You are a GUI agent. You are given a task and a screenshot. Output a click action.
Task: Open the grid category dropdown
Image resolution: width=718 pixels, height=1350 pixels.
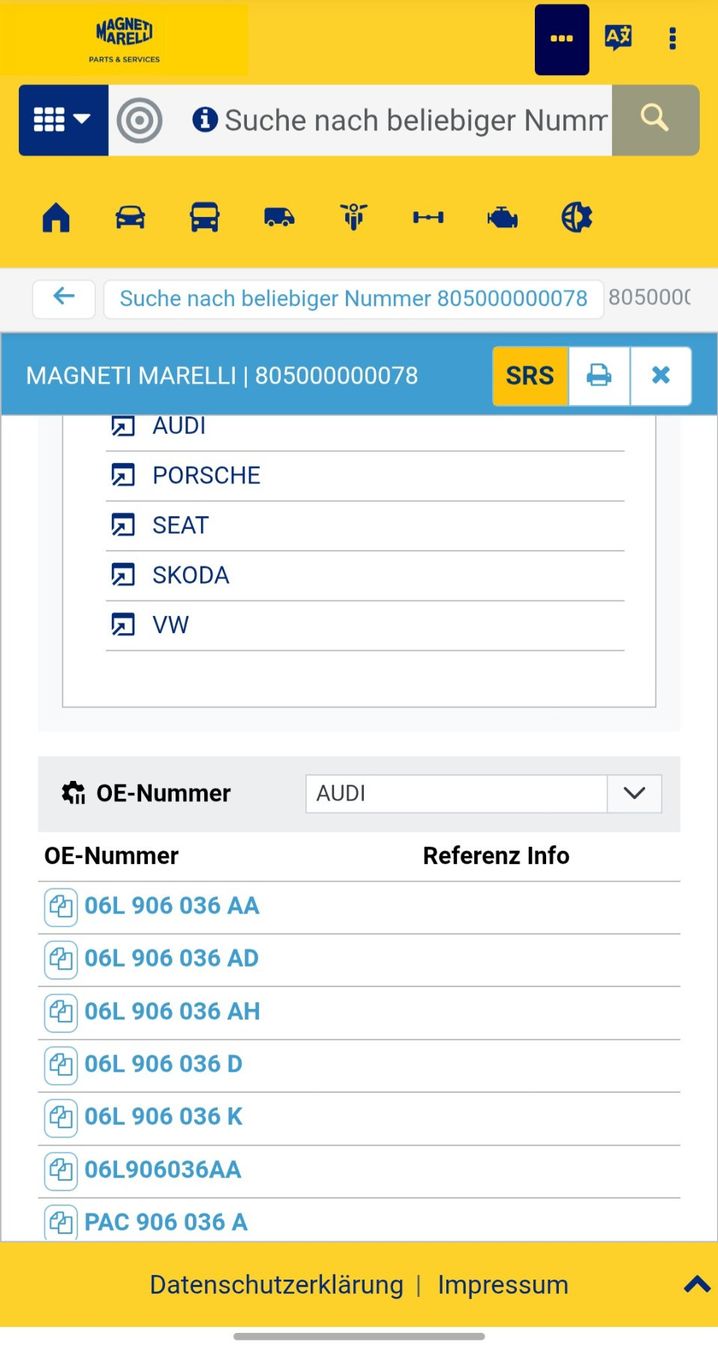coord(63,120)
